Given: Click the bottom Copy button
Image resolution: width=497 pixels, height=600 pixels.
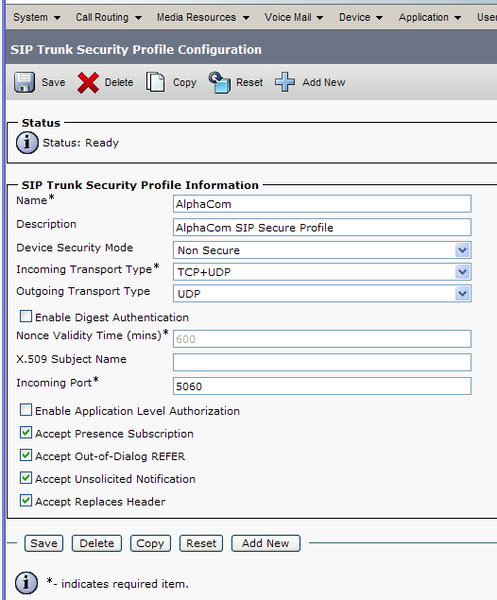Looking at the screenshot, I should [150, 543].
